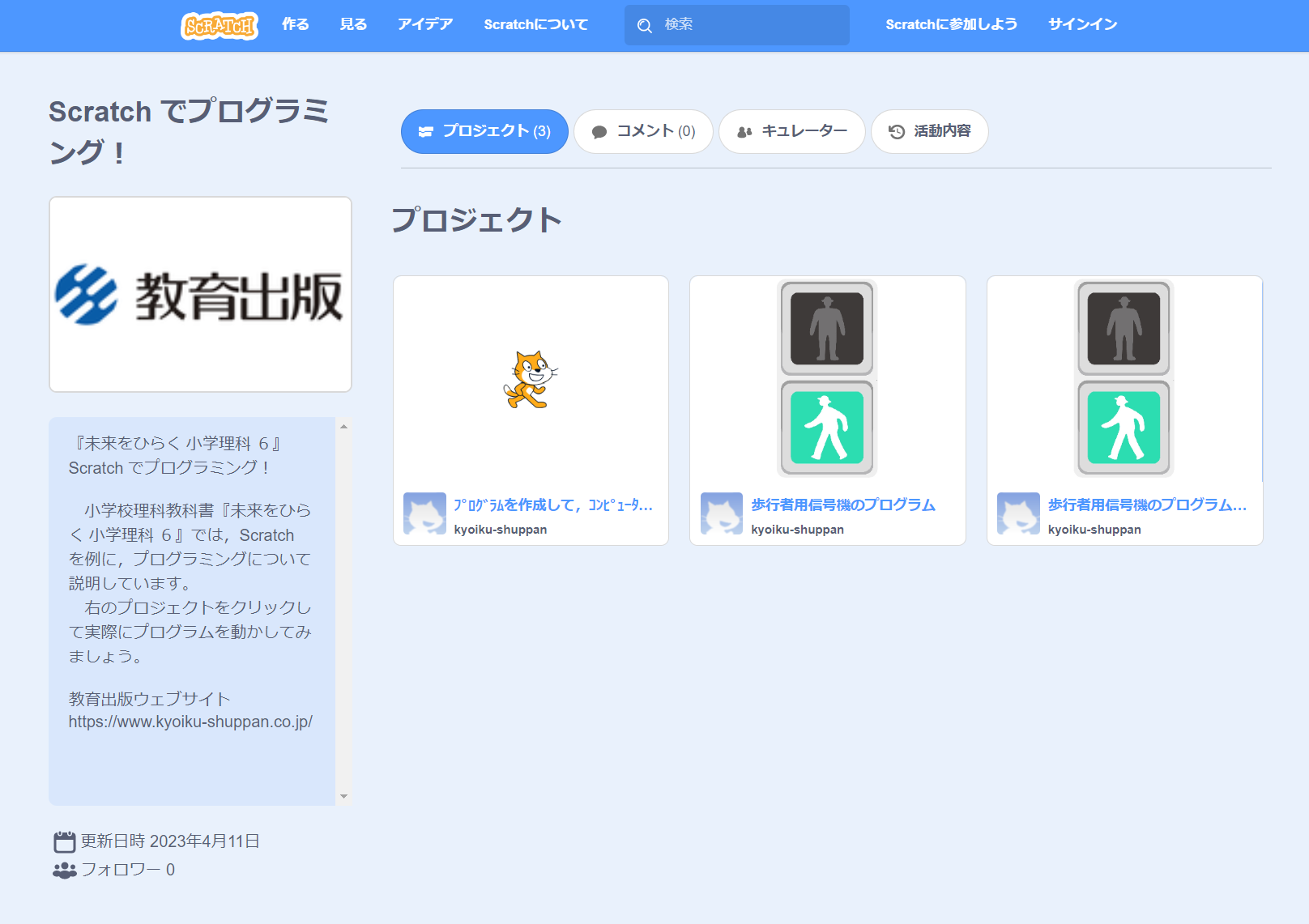Click the ﾌﾟﾛｸﾞﾗﾑを作成して project title link

click(553, 505)
